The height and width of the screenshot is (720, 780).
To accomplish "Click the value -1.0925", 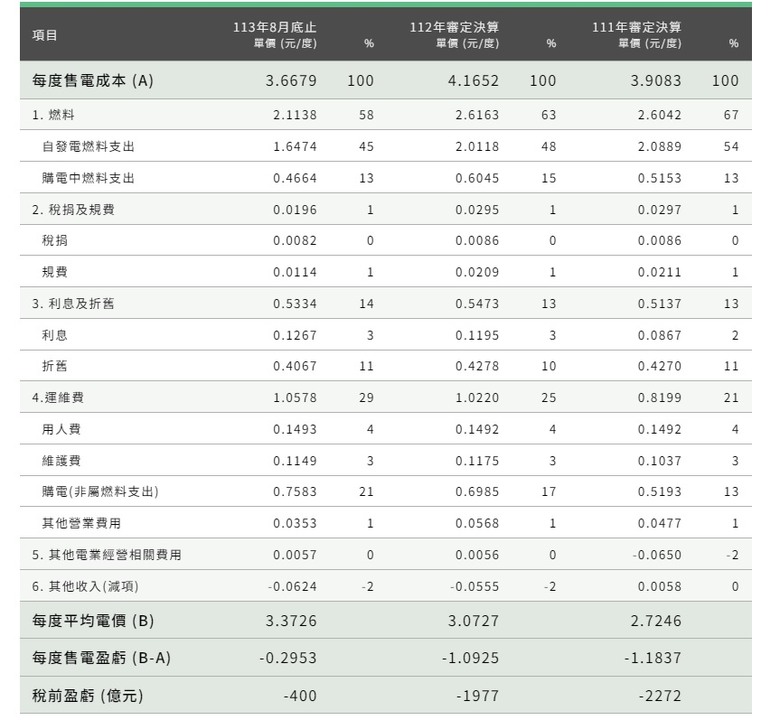I will coord(470,658).
